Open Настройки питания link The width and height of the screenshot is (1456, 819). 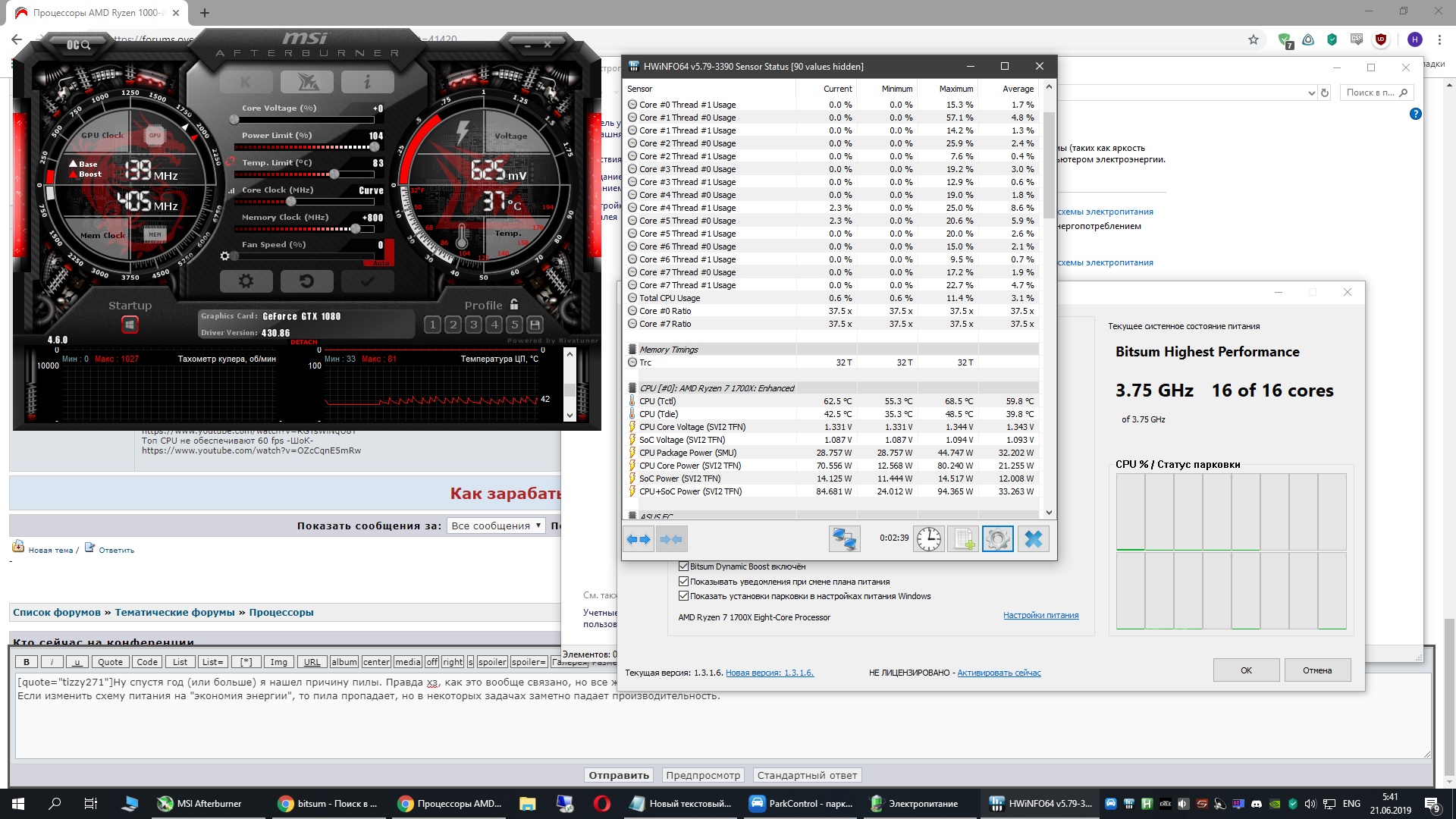click(x=1040, y=615)
